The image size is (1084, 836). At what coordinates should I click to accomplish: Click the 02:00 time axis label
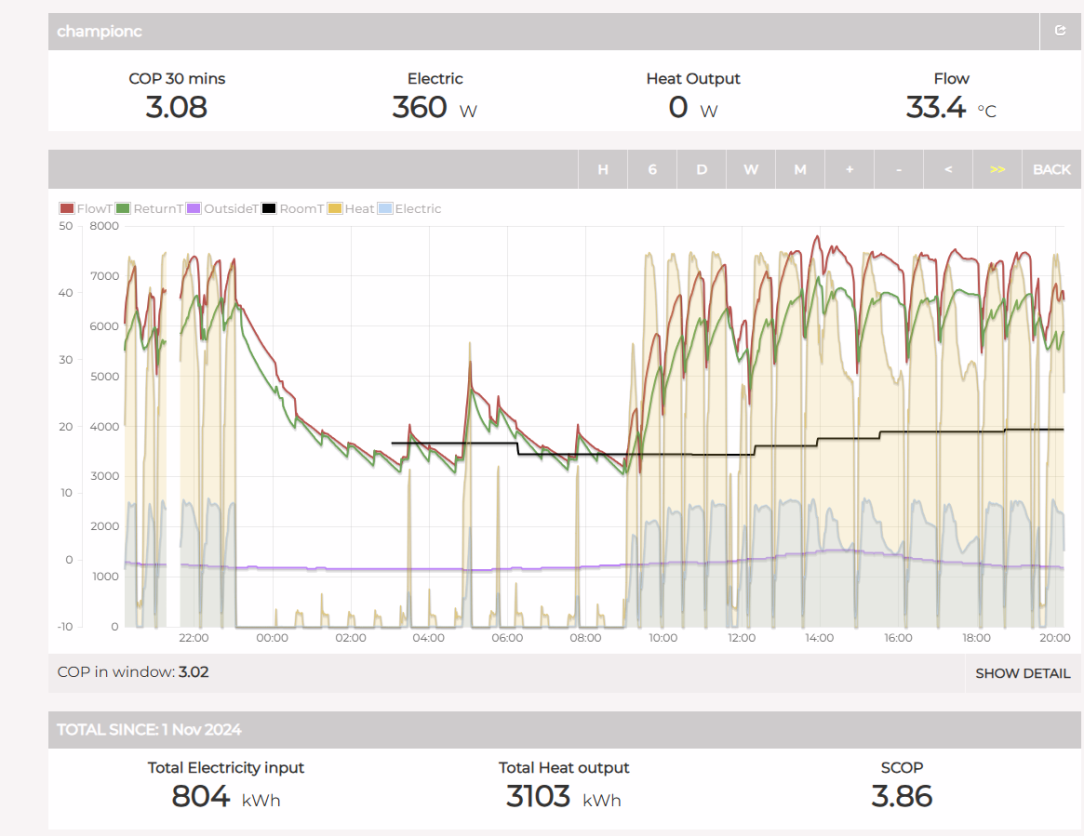point(351,638)
